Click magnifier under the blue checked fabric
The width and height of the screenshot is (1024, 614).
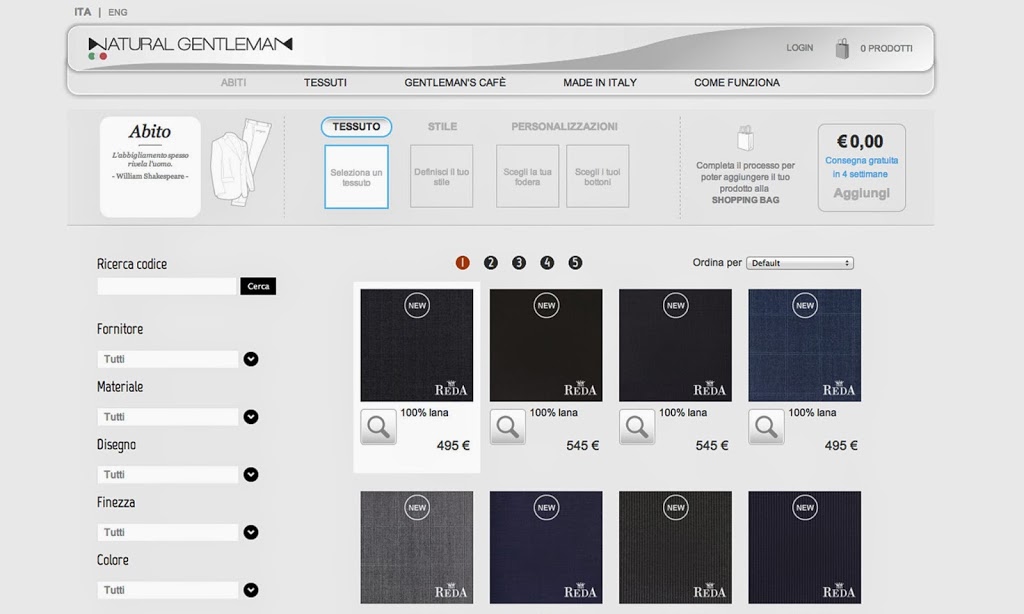(766, 427)
